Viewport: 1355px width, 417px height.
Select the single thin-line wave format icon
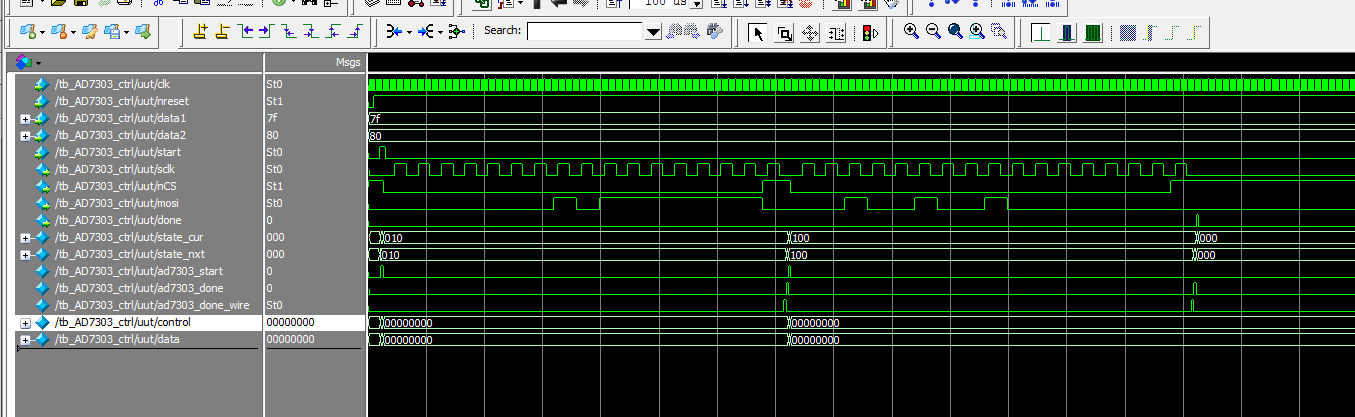pos(1041,33)
